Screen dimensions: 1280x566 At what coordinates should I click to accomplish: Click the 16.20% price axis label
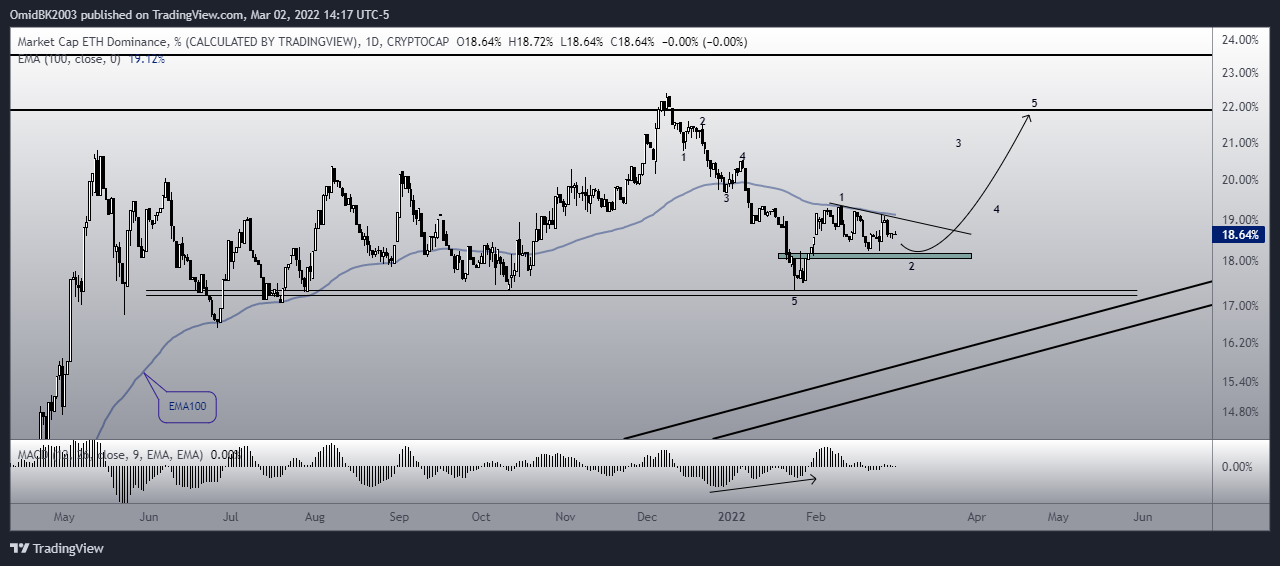tap(1242, 342)
